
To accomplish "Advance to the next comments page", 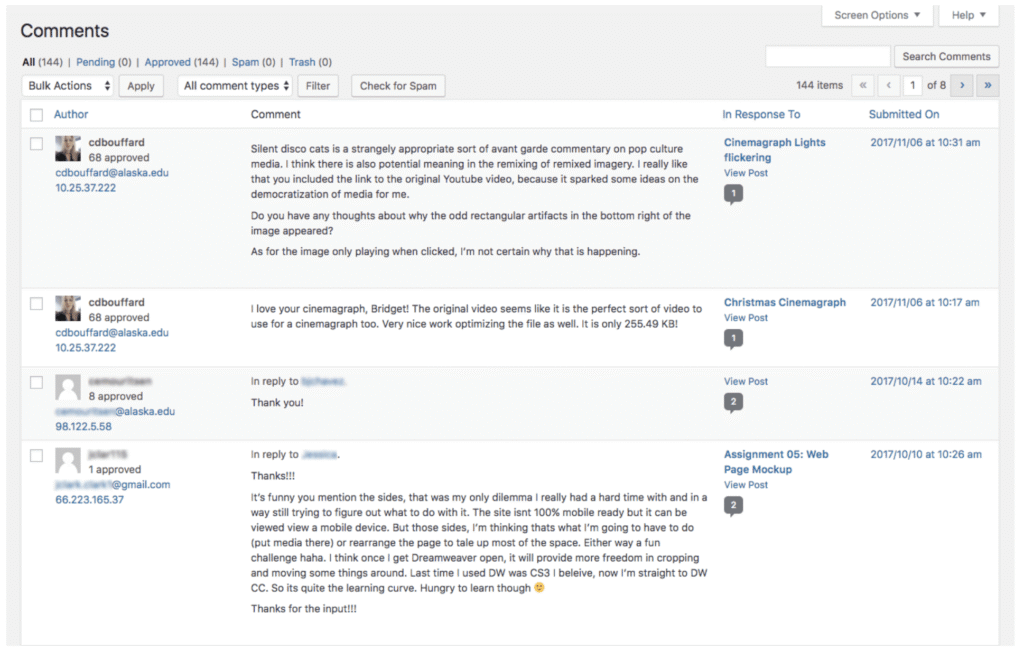I will (x=961, y=85).
